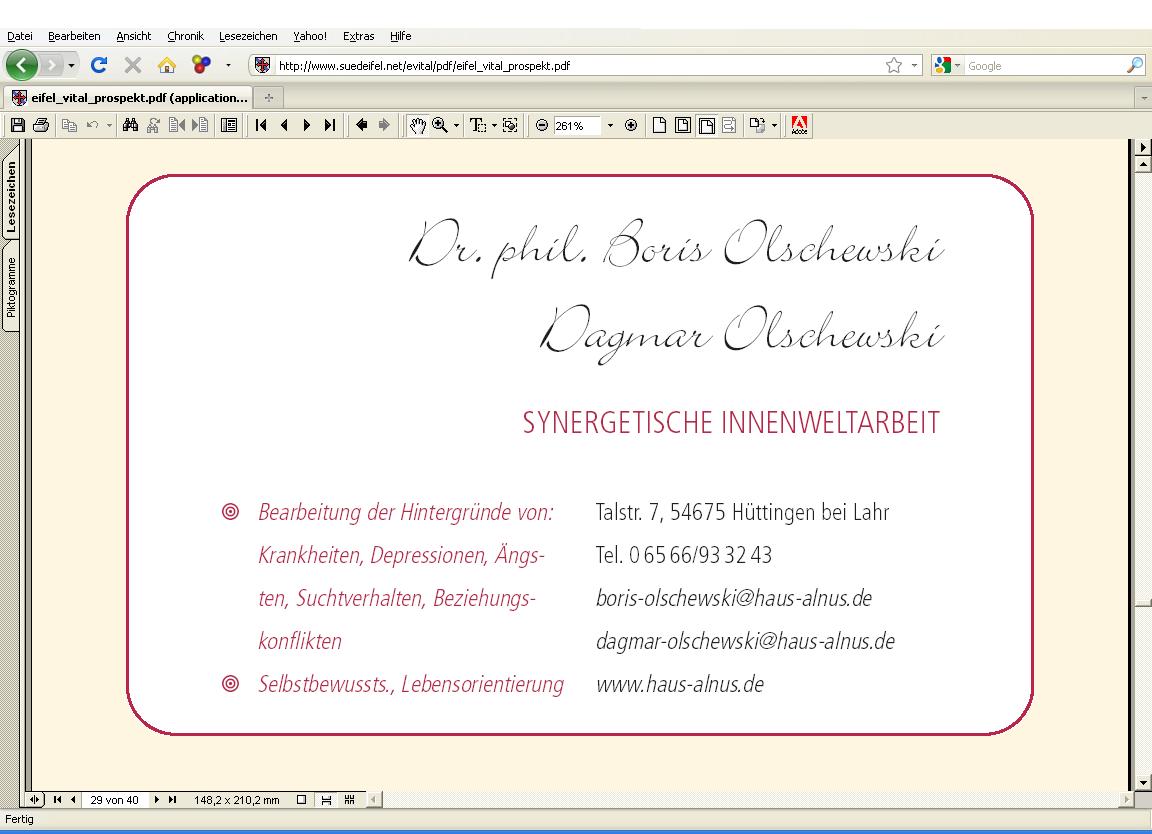1152x834 pixels.
Task: Click the zoom in plus button
Action: [631, 126]
